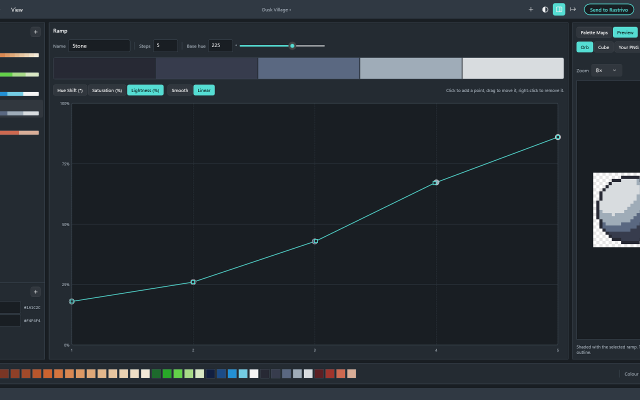Click Send to Rustrivo button

coord(609,9)
